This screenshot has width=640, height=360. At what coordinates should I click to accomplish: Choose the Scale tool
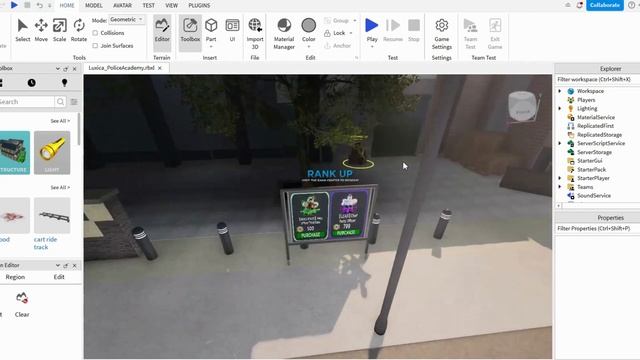tap(60, 30)
